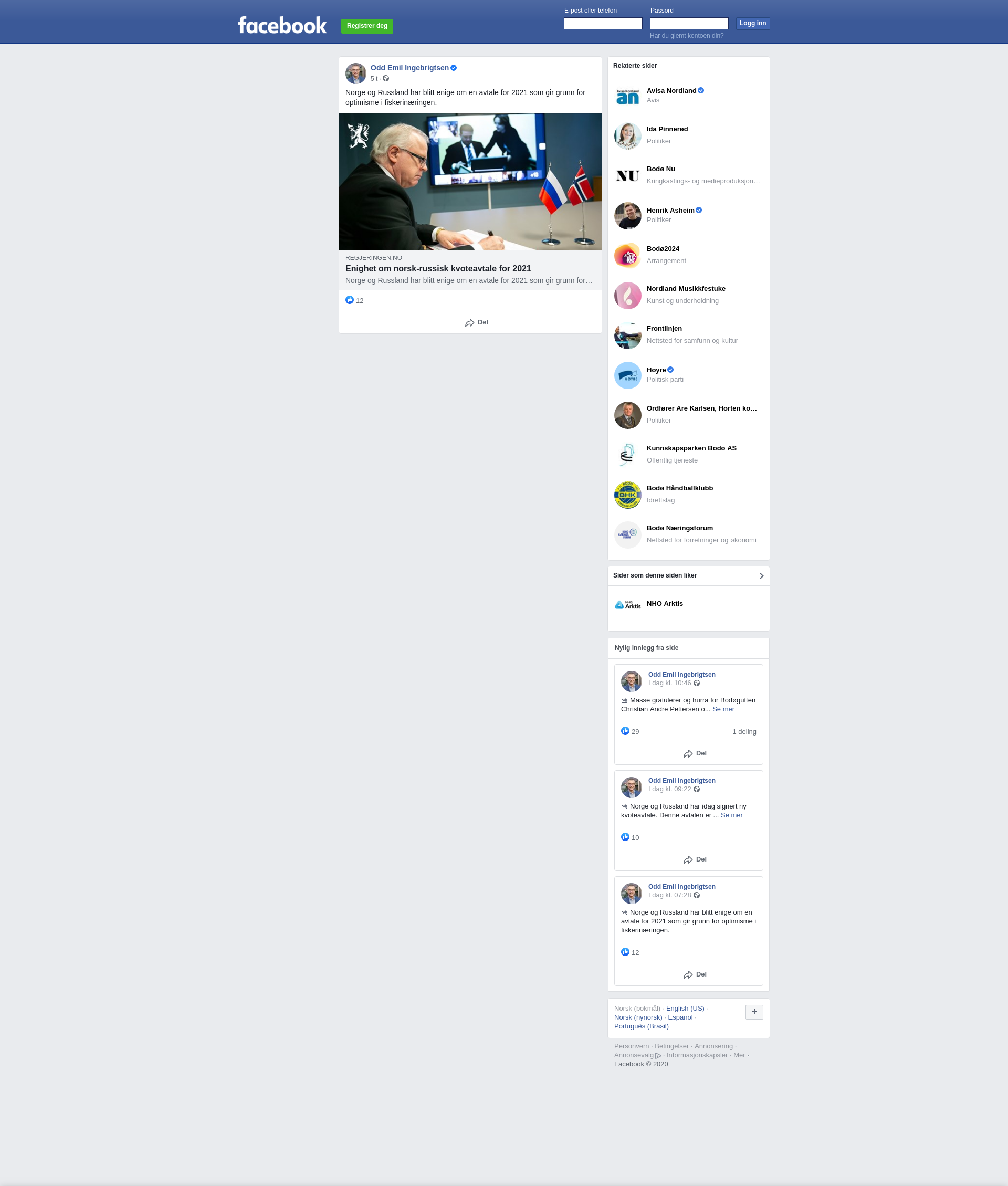Image resolution: width=1008 pixels, height=1186 pixels.
Task: Open Bodø Håndballklubb logo
Action: pos(627,495)
